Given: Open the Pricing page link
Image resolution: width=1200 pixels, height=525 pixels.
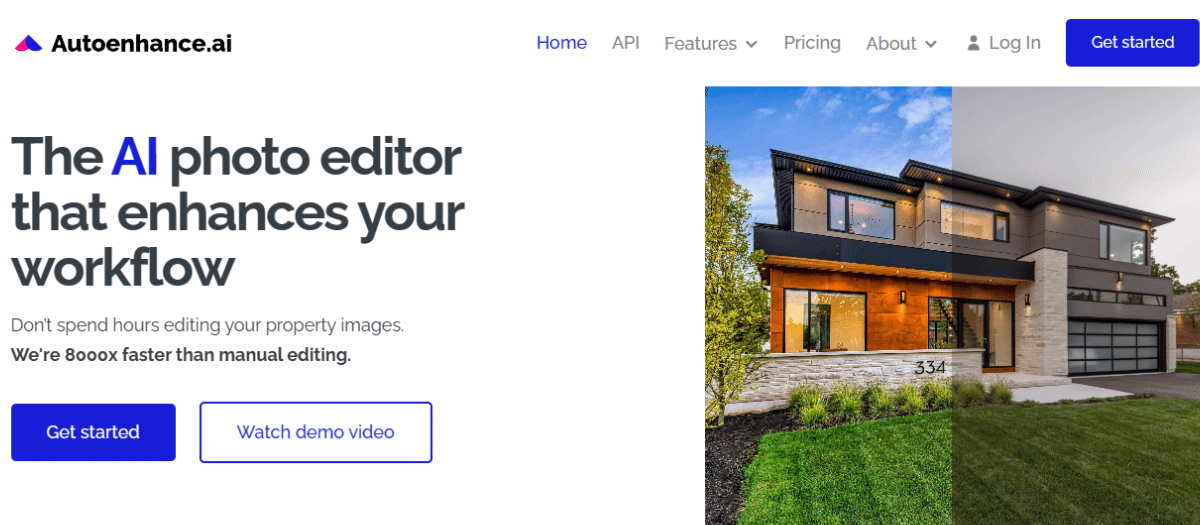Looking at the screenshot, I should [x=812, y=42].
